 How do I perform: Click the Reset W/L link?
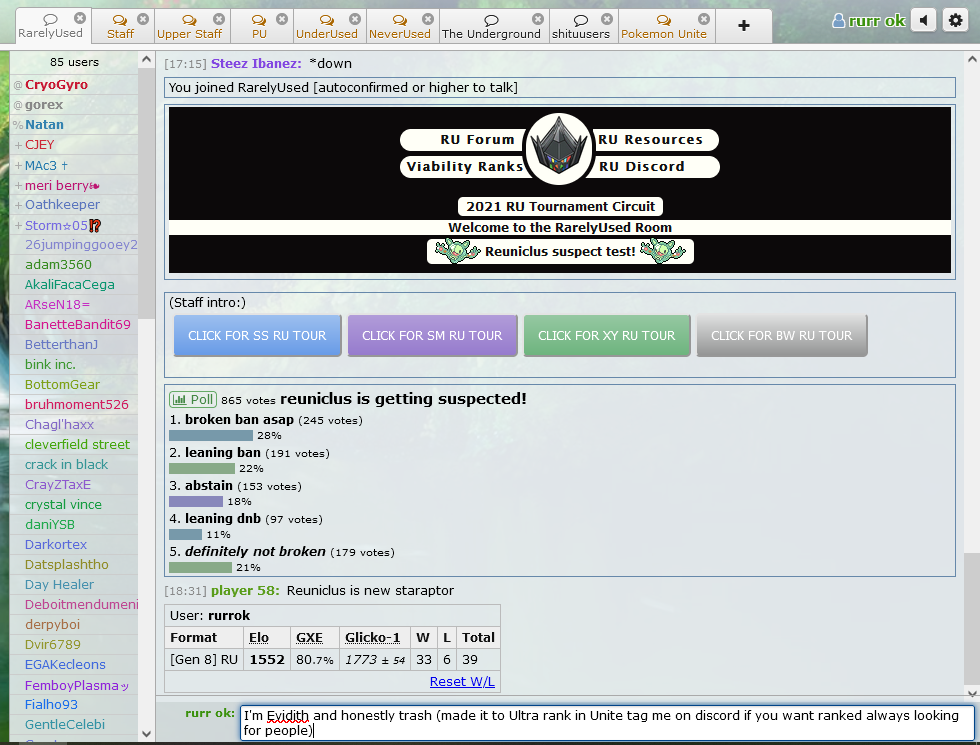pyautogui.click(x=462, y=681)
